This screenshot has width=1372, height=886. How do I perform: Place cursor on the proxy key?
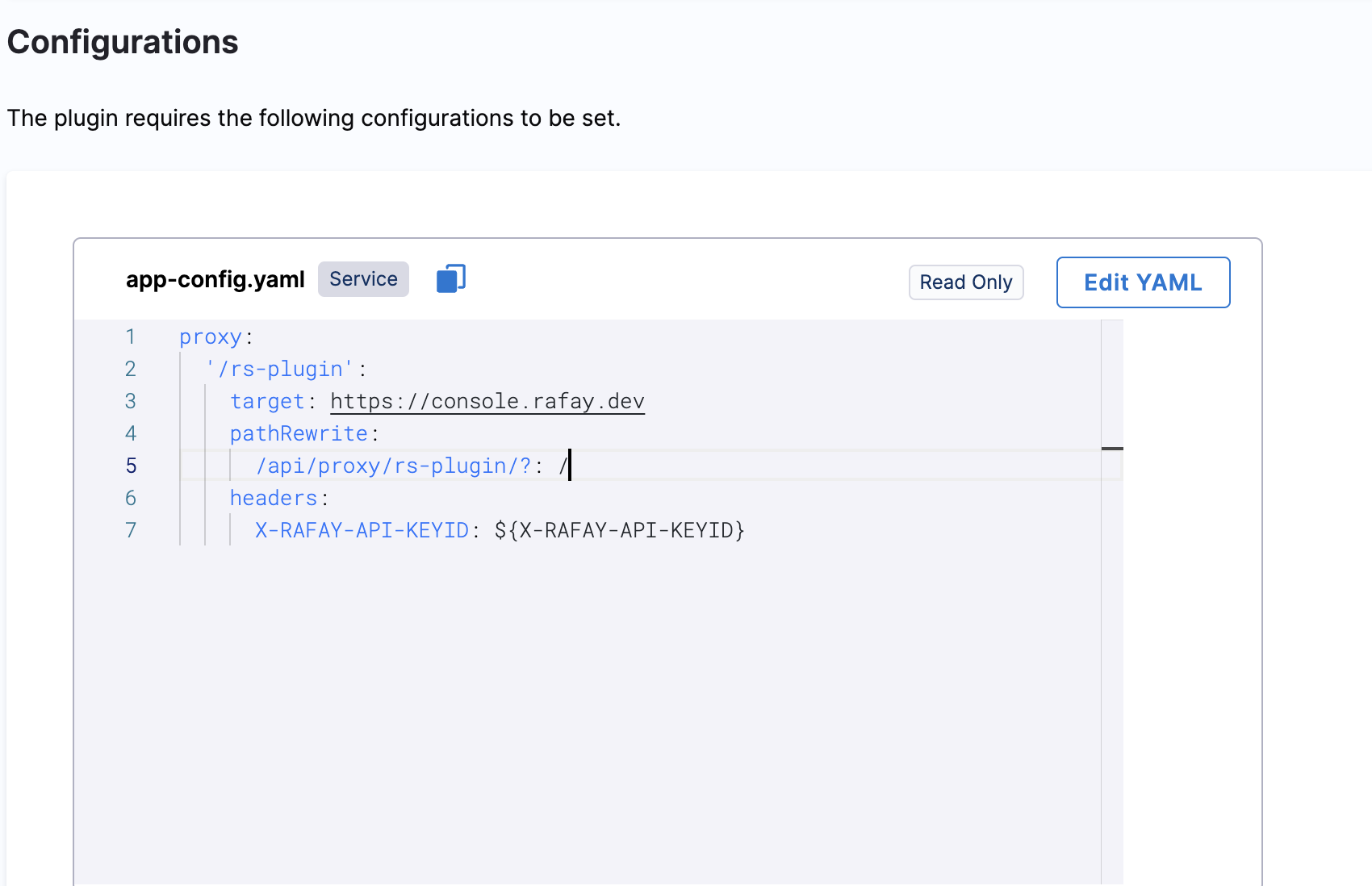210,336
